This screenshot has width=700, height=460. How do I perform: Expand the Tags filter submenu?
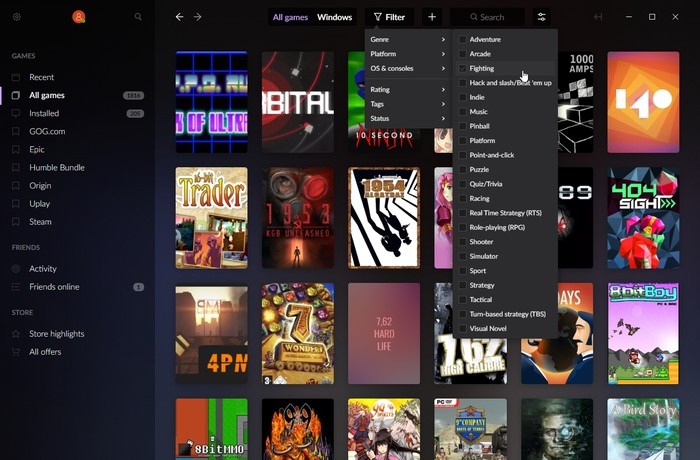(408, 104)
